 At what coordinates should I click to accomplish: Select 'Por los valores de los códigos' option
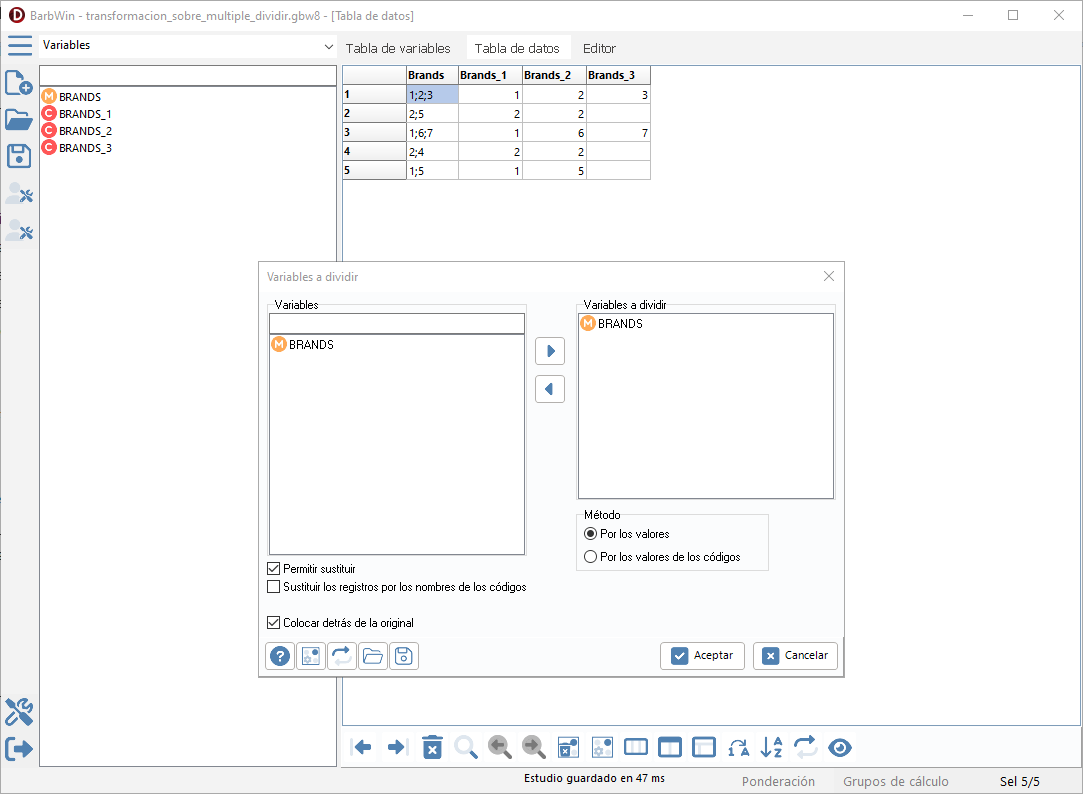590,557
